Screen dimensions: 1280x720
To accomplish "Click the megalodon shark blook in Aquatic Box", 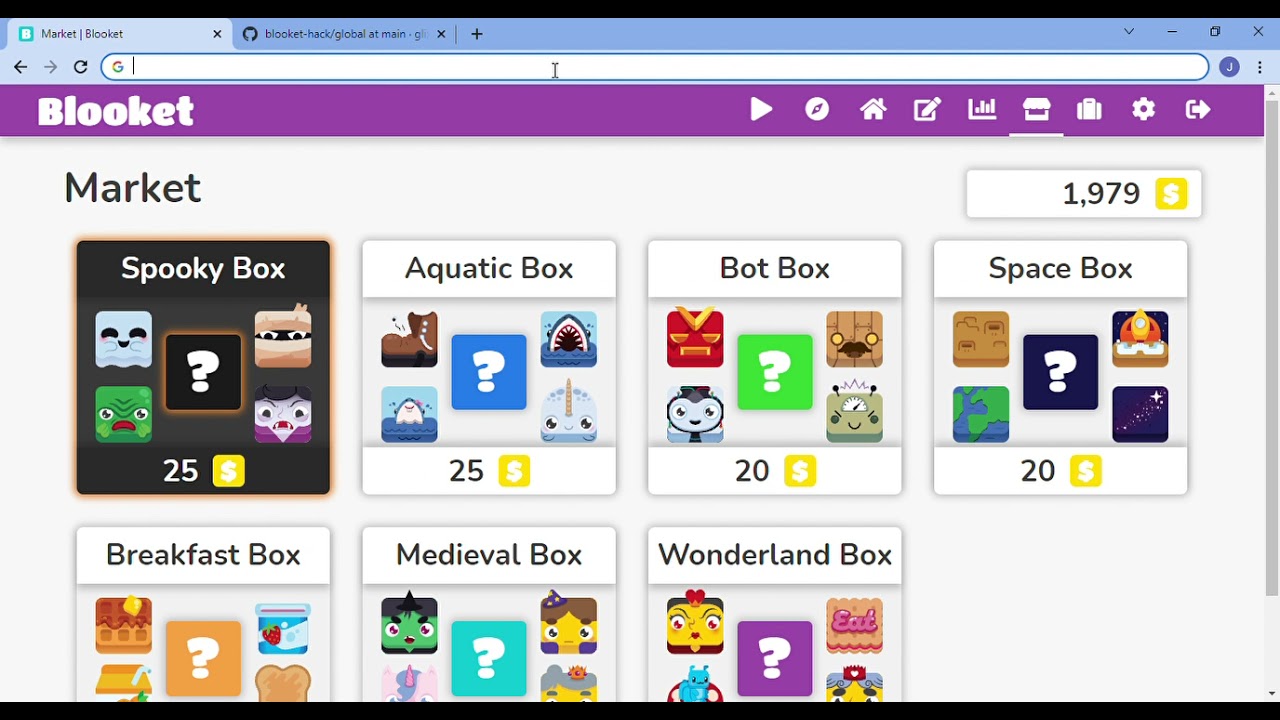I will tap(569, 339).
